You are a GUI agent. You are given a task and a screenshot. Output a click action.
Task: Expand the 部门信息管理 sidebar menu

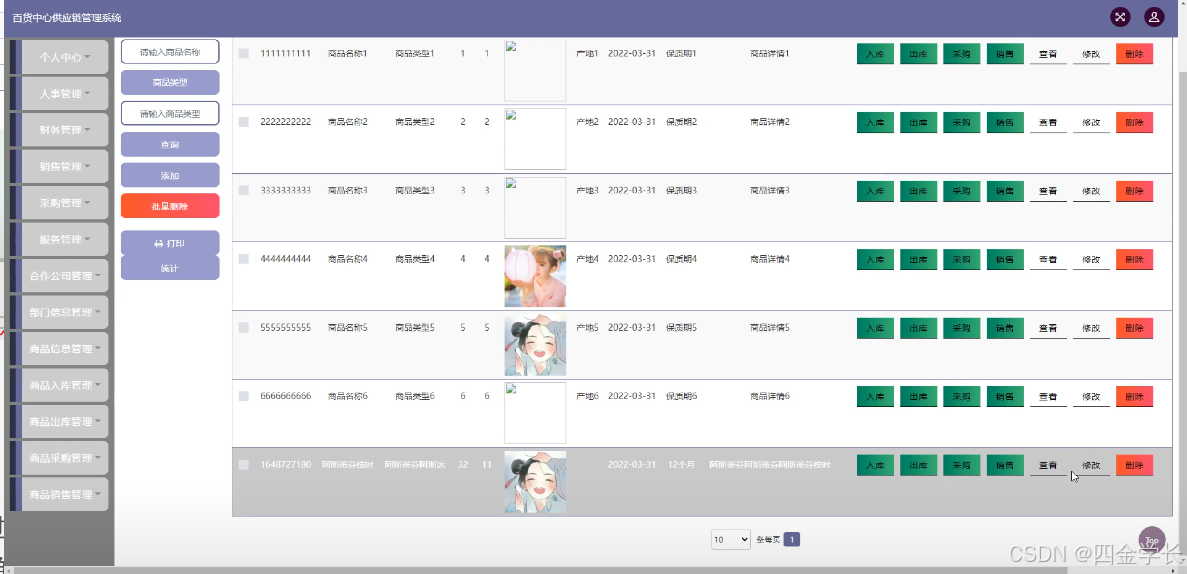[x=65, y=312]
